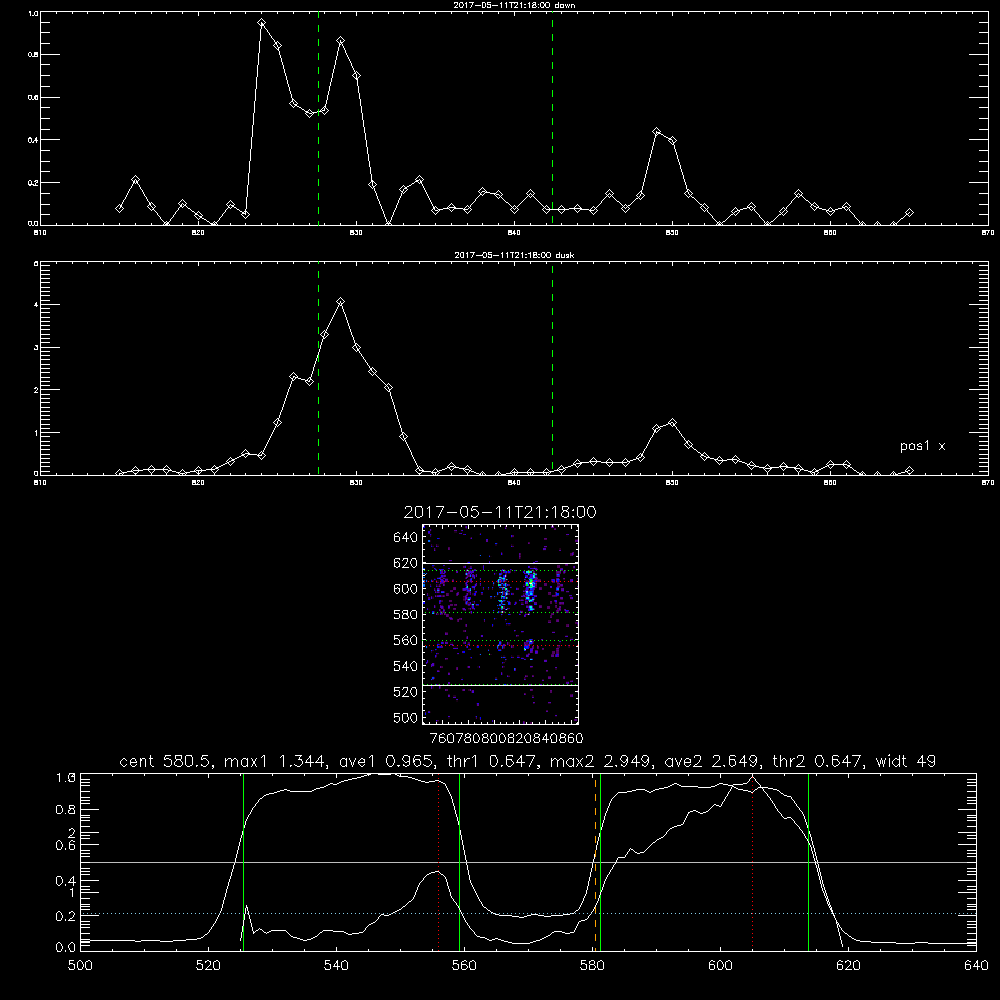The width and height of the screenshot is (1000, 1000).
Task: Click the heatmap x-axis label '760780800820840860'
Action: click(x=507, y=739)
